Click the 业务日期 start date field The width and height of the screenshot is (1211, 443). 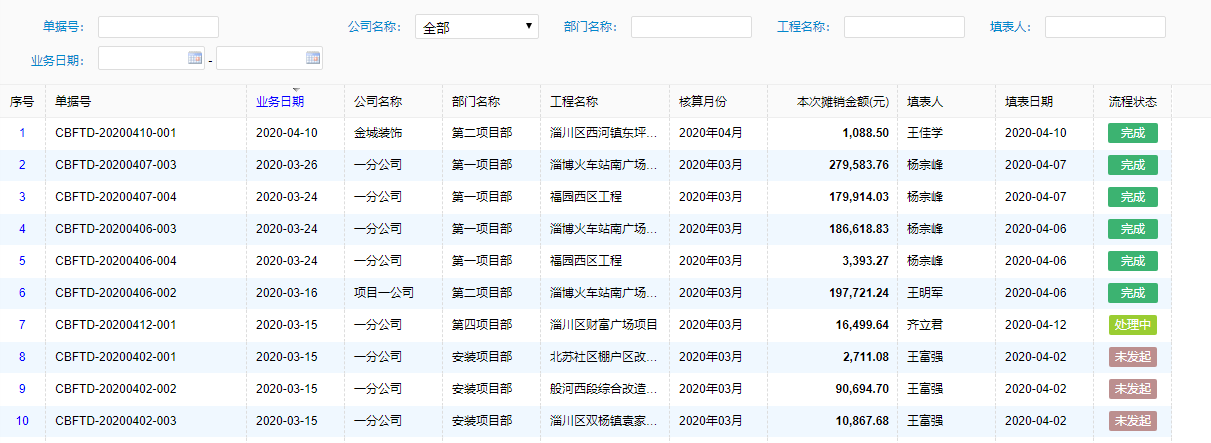[x=151, y=59]
